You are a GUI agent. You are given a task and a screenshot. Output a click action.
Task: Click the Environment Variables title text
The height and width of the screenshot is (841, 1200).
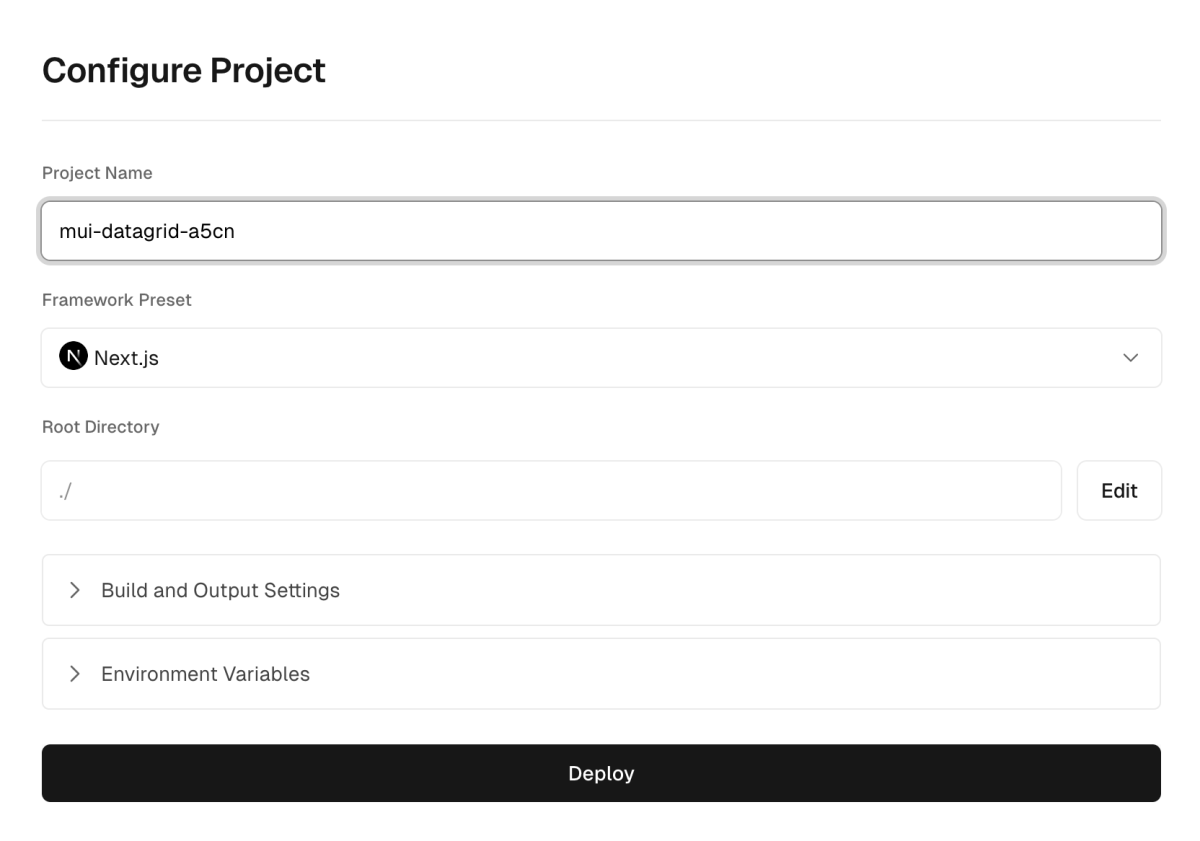click(x=205, y=674)
